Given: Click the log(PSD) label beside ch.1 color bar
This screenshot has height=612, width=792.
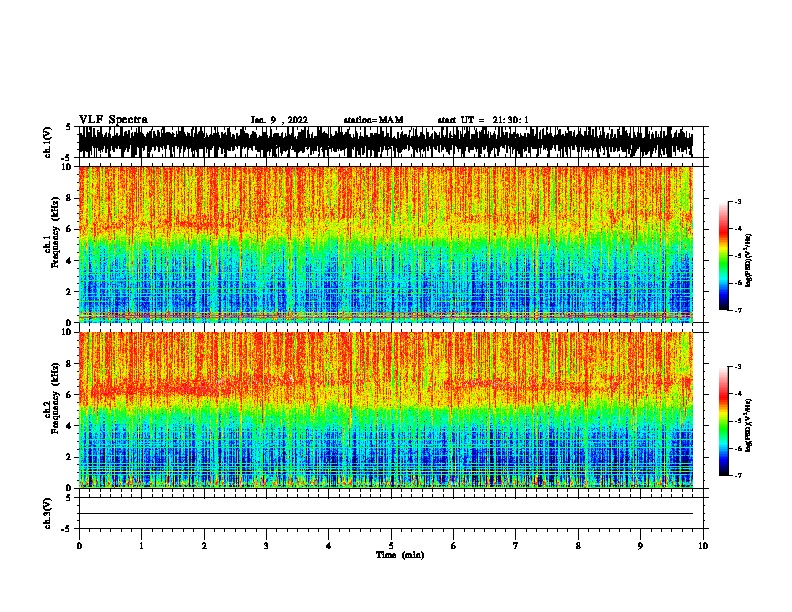Looking at the screenshot, I should click(x=748, y=260).
